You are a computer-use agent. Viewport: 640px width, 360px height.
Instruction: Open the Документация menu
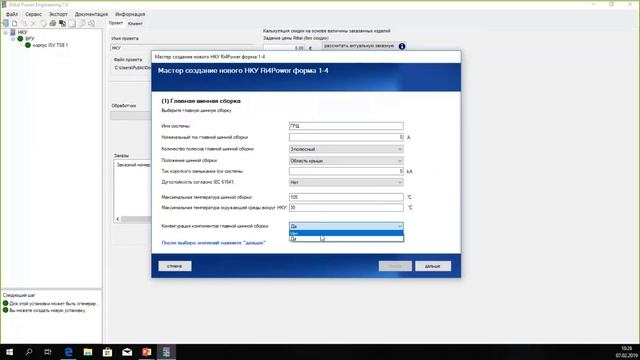91,14
